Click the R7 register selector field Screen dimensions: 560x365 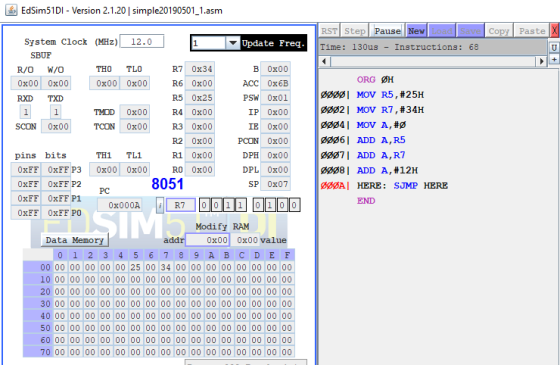[x=180, y=205]
